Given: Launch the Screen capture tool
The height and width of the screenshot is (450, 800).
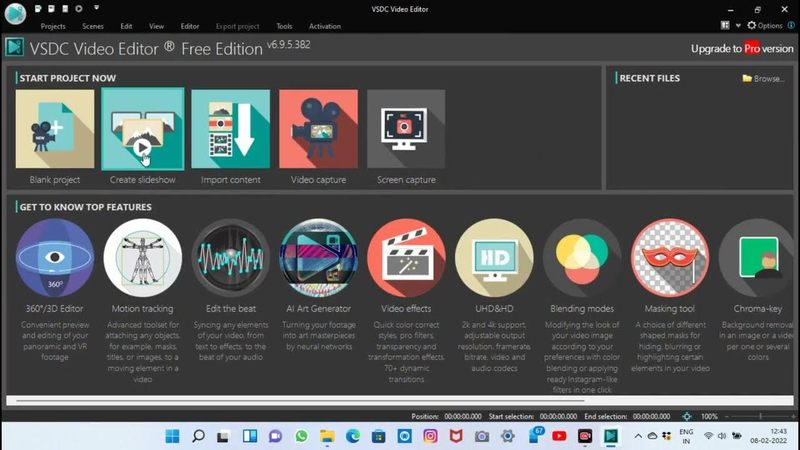Looking at the screenshot, I should (x=406, y=129).
